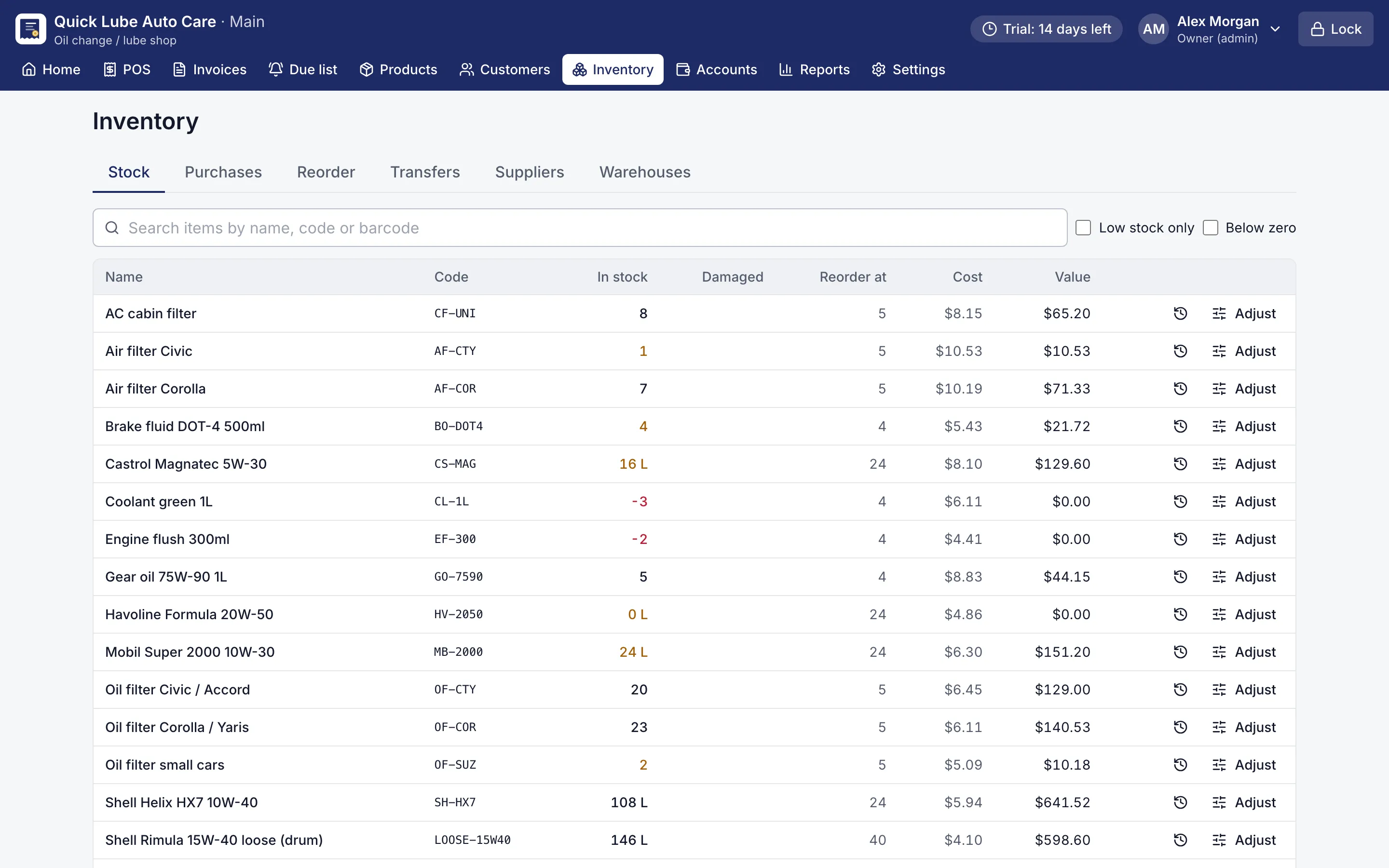
Task: Open history for Air filter Civic
Action: coord(1180,351)
